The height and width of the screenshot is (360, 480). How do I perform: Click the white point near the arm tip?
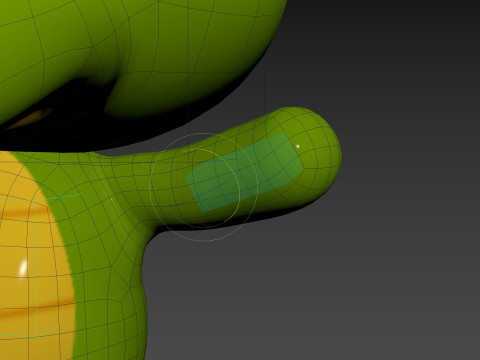[298, 146]
